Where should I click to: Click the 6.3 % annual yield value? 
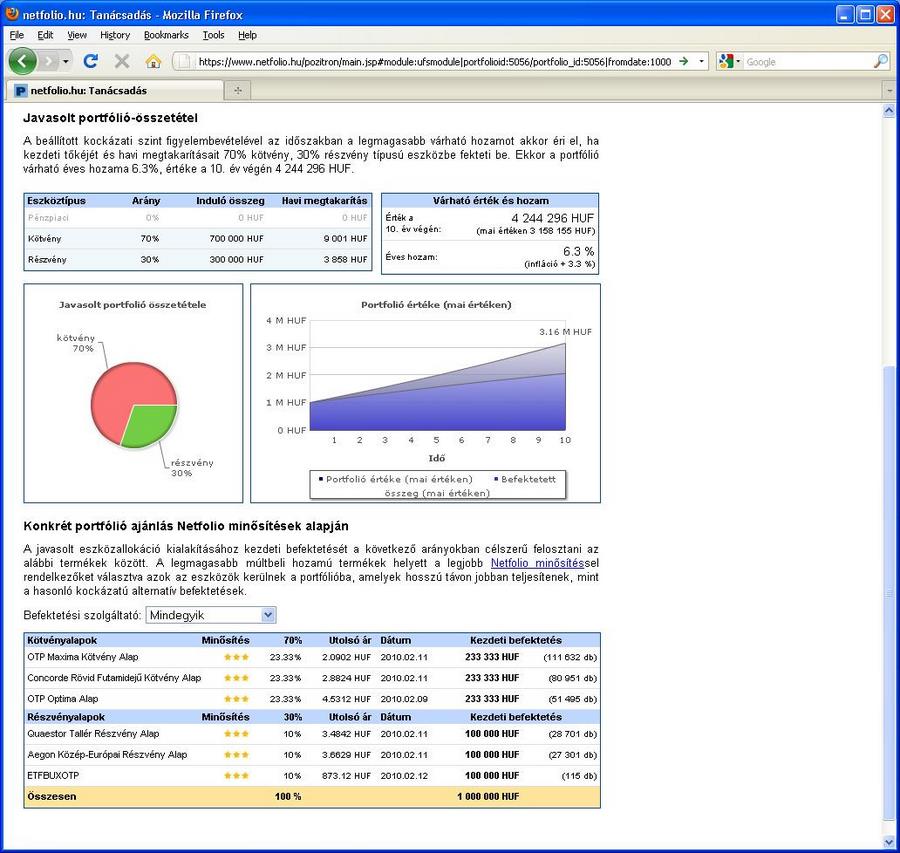[x=579, y=251]
